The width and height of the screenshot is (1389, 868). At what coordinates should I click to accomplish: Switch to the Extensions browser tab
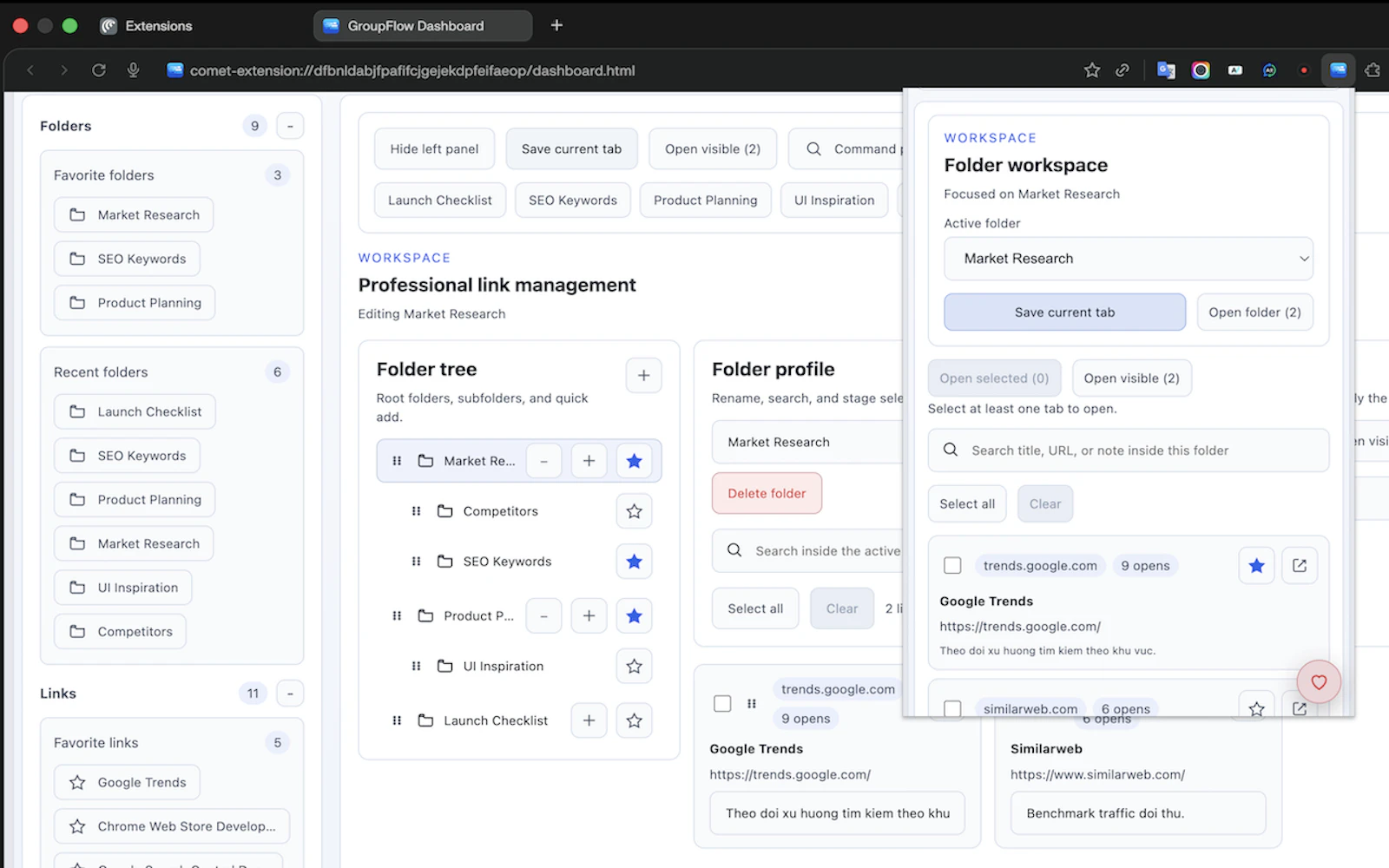(158, 26)
